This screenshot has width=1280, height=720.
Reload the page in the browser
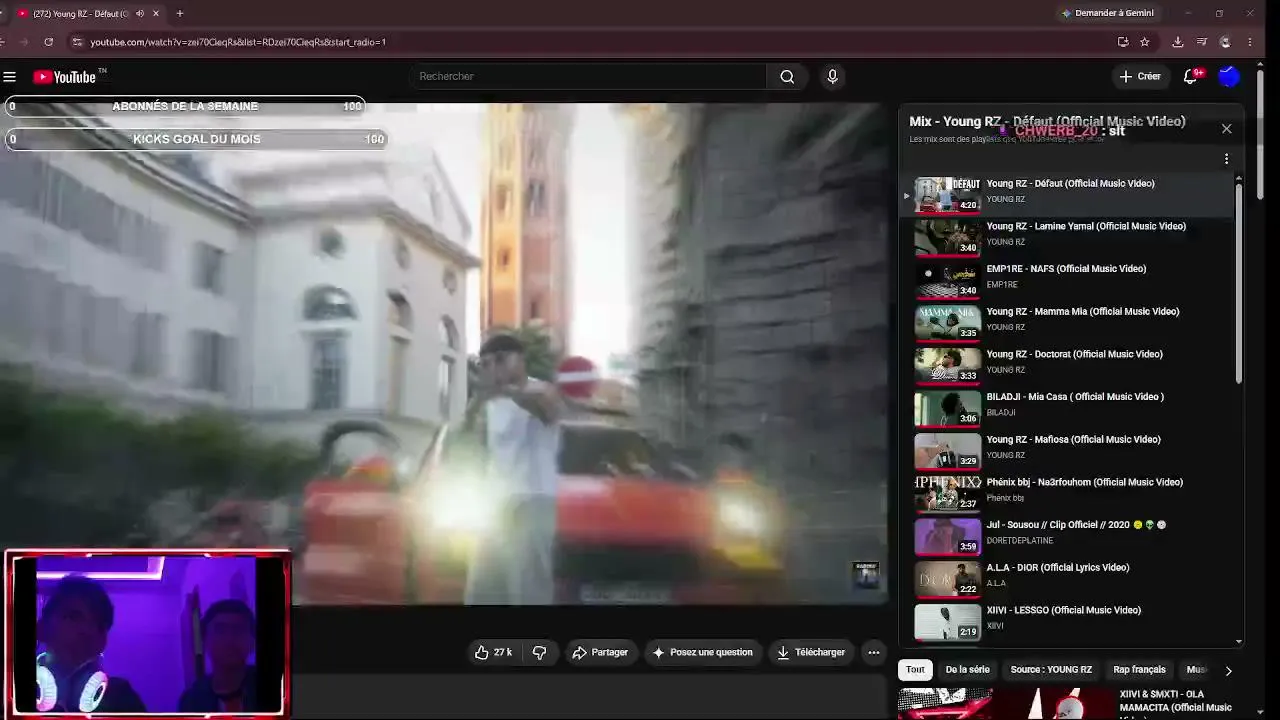(x=48, y=42)
